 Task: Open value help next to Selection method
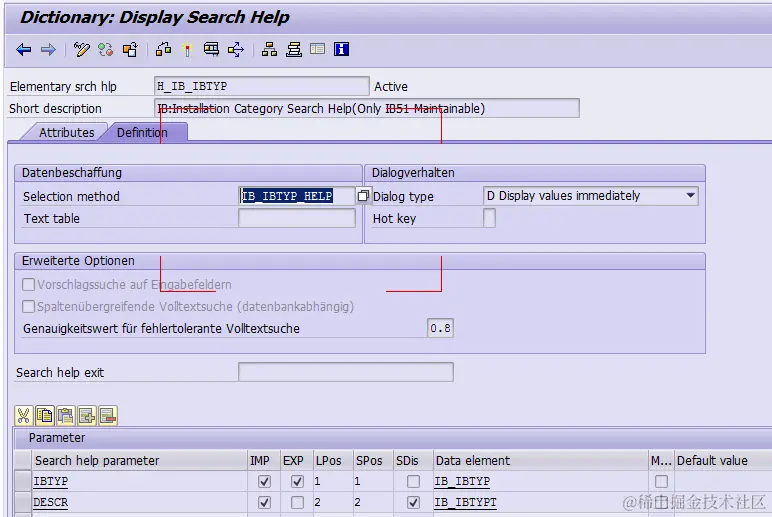point(363,196)
